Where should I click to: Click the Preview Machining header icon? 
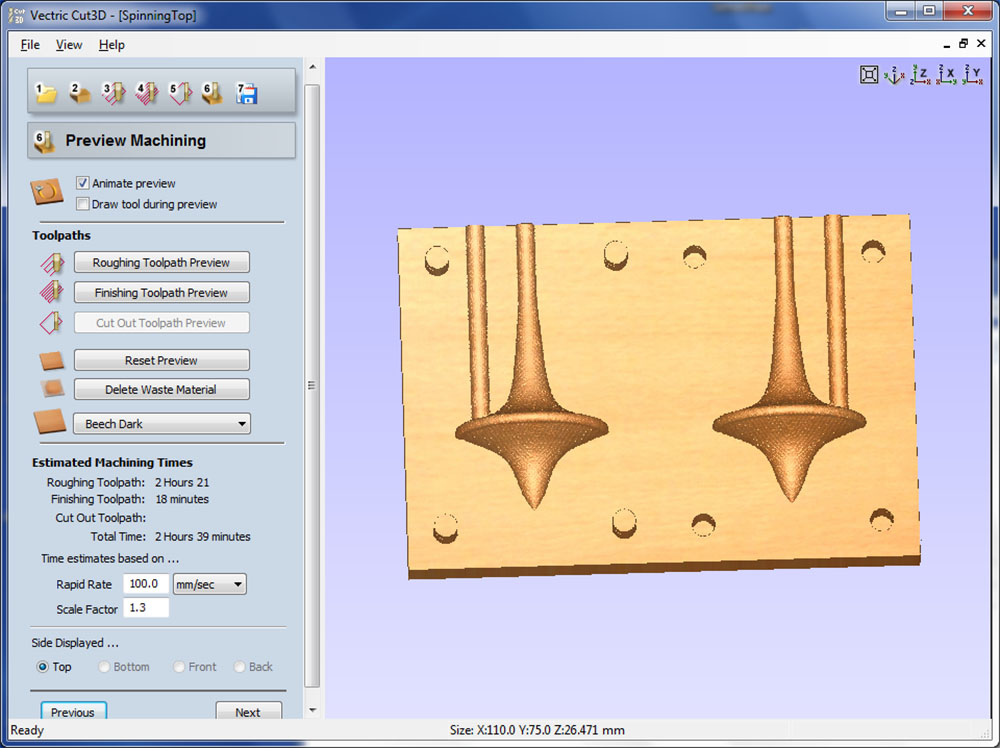(x=45, y=141)
